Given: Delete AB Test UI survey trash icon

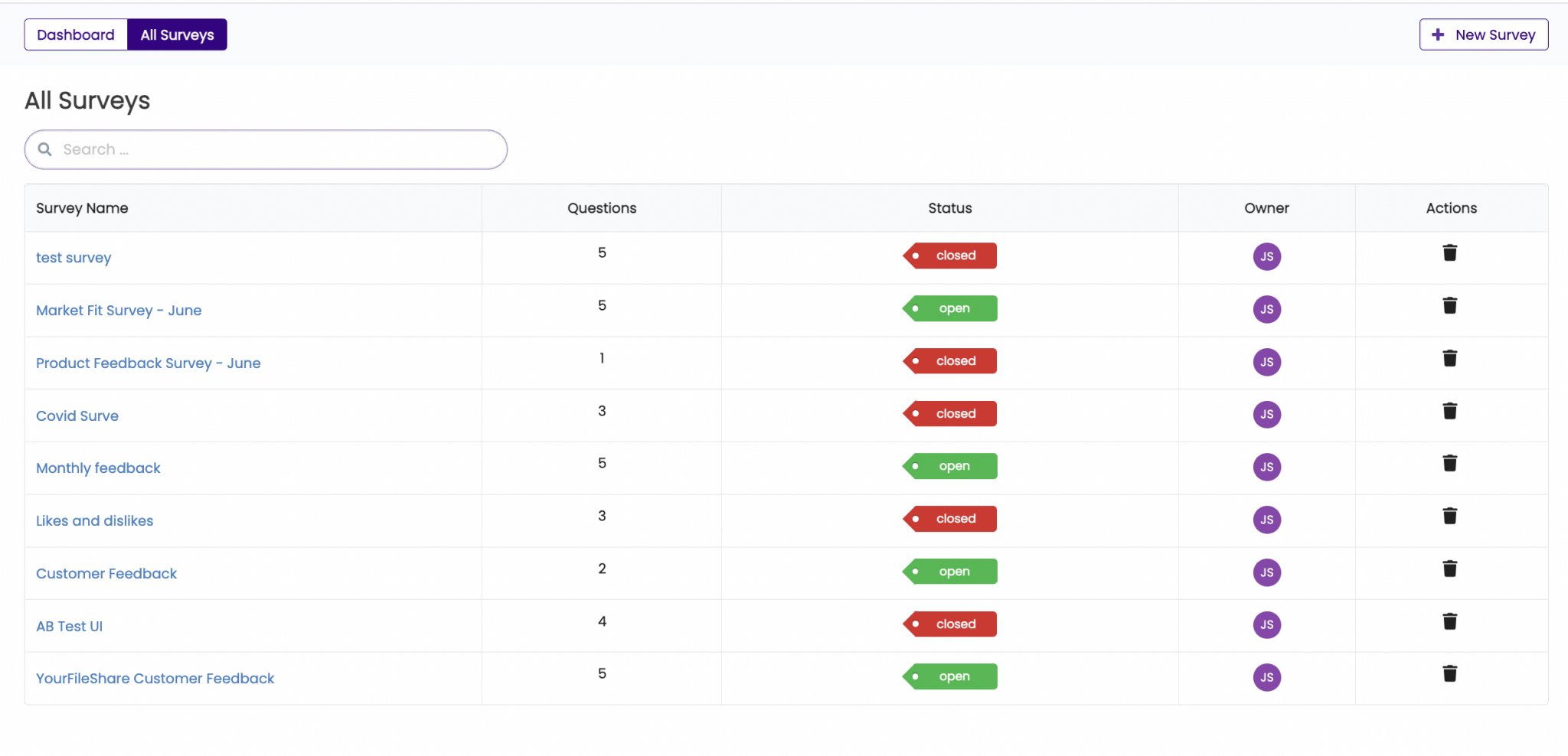Looking at the screenshot, I should pos(1449,622).
